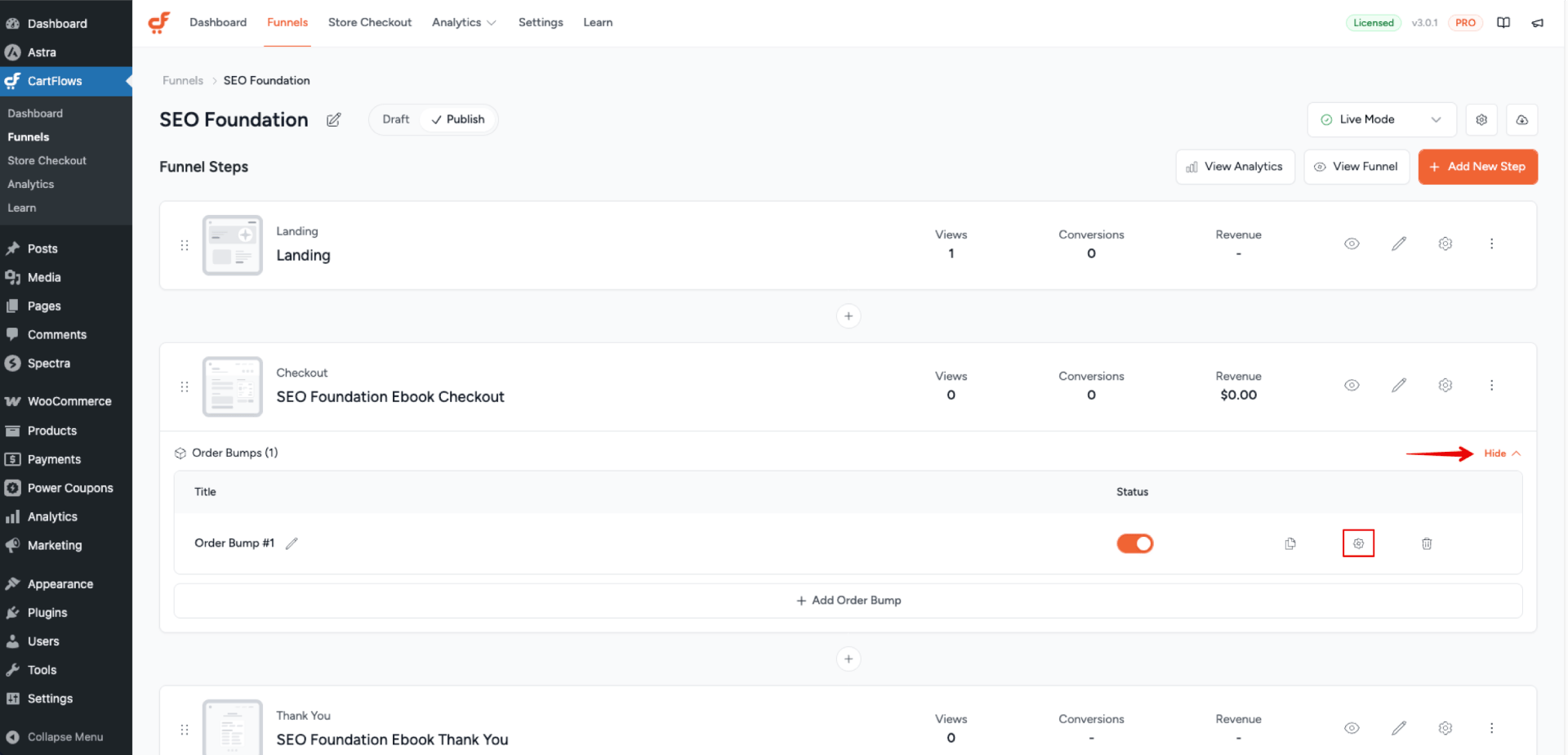The height and width of the screenshot is (755, 1568).
Task: Go to Dashboard in top navigation
Action: (218, 23)
